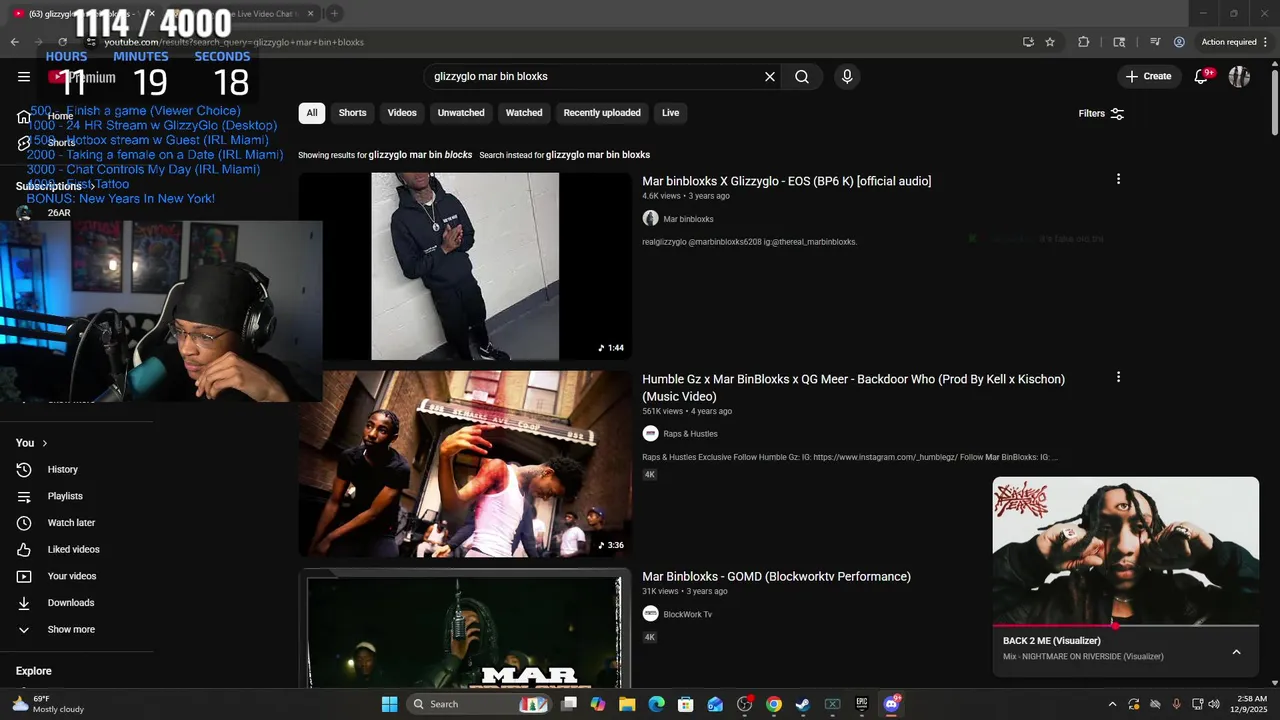
Task: Select the Unwatched filter chip
Action: coord(461,113)
